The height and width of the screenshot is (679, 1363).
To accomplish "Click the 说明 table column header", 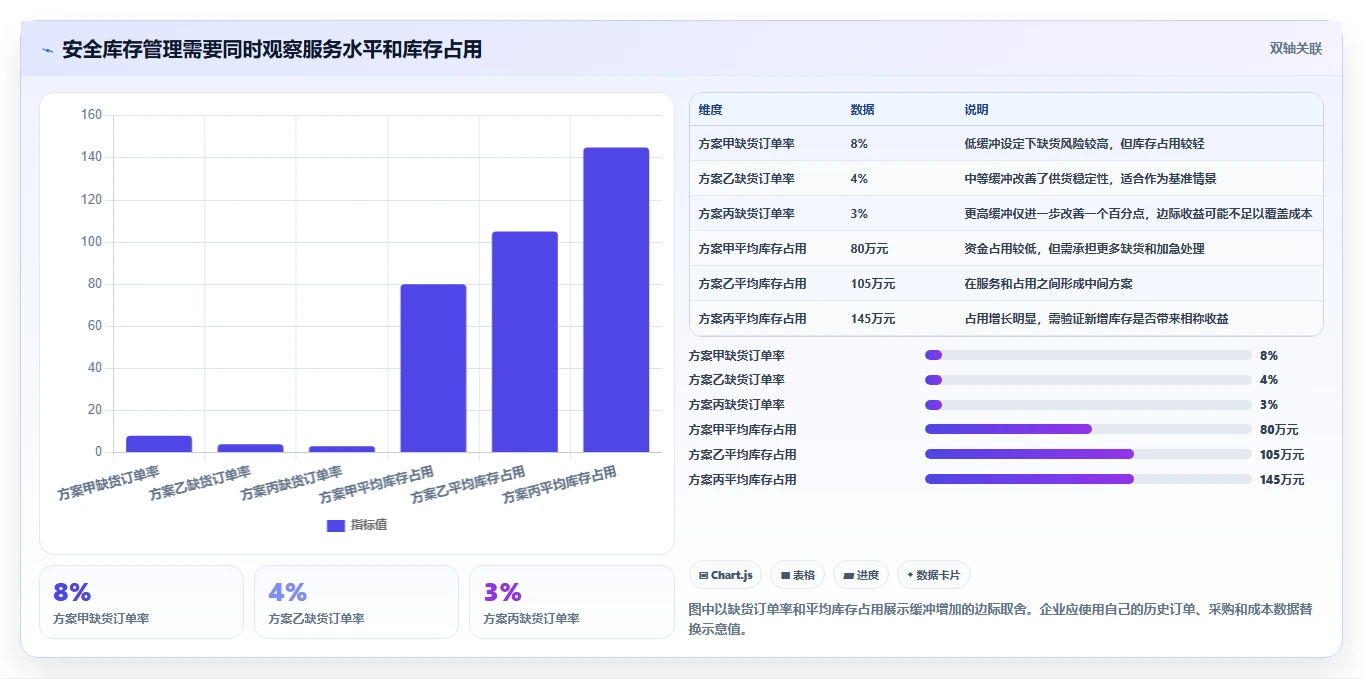I will [x=977, y=110].
